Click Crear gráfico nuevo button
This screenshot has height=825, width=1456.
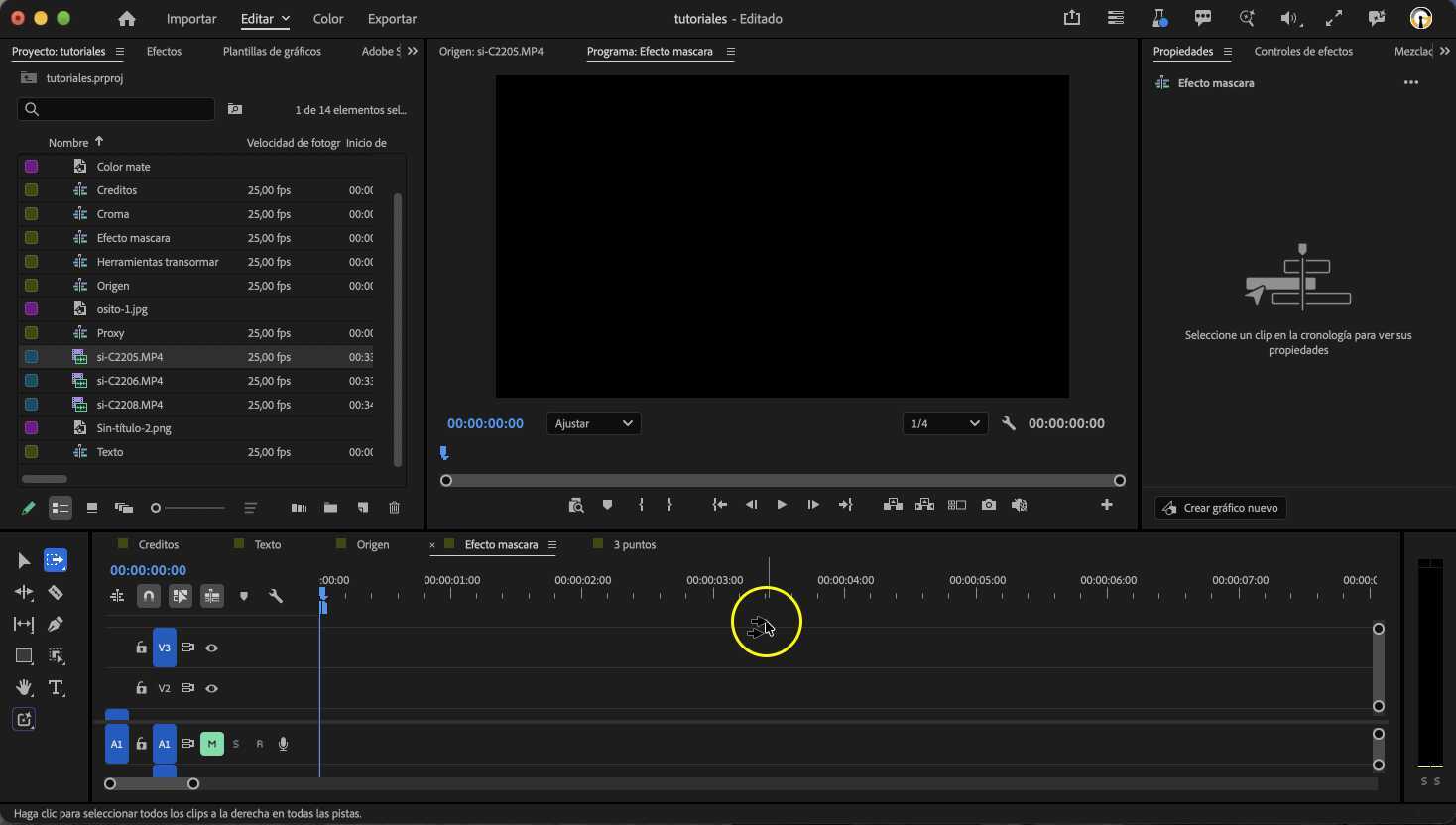click(1221, 508)
